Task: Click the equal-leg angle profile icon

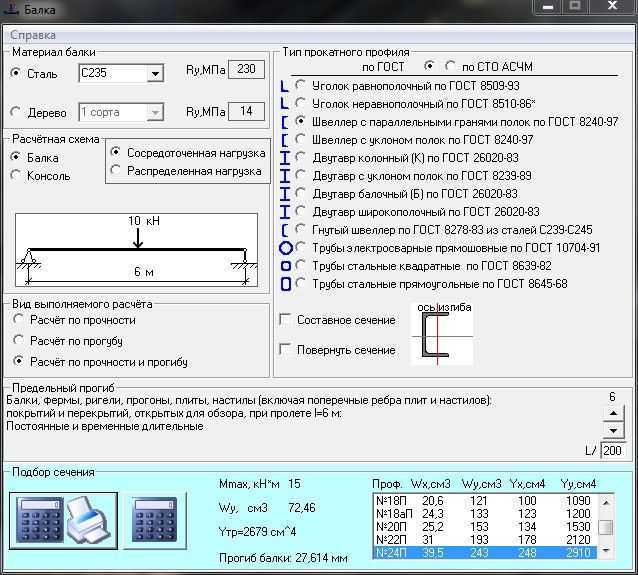Action: click(285, 86)
